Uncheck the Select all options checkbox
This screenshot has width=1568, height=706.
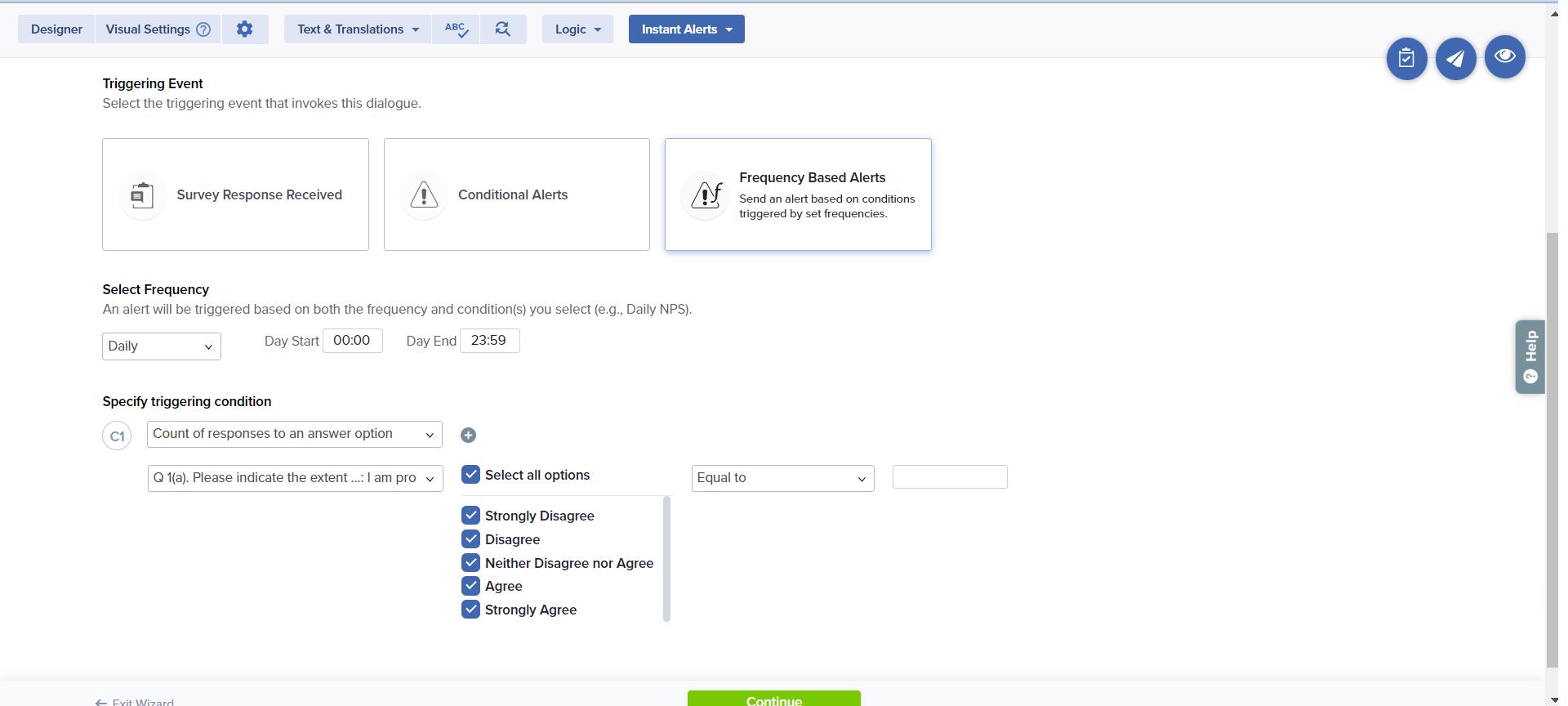click(471, 475)
